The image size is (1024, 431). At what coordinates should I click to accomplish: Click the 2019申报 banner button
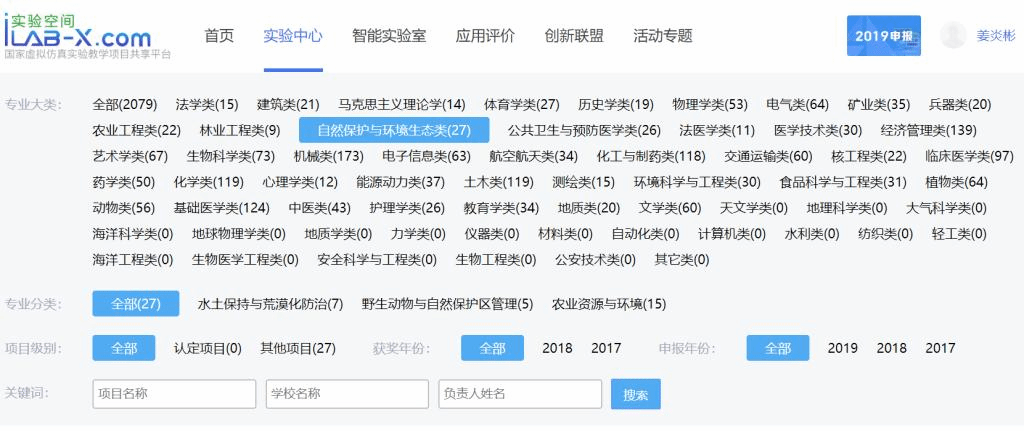[x=883, y=36]
